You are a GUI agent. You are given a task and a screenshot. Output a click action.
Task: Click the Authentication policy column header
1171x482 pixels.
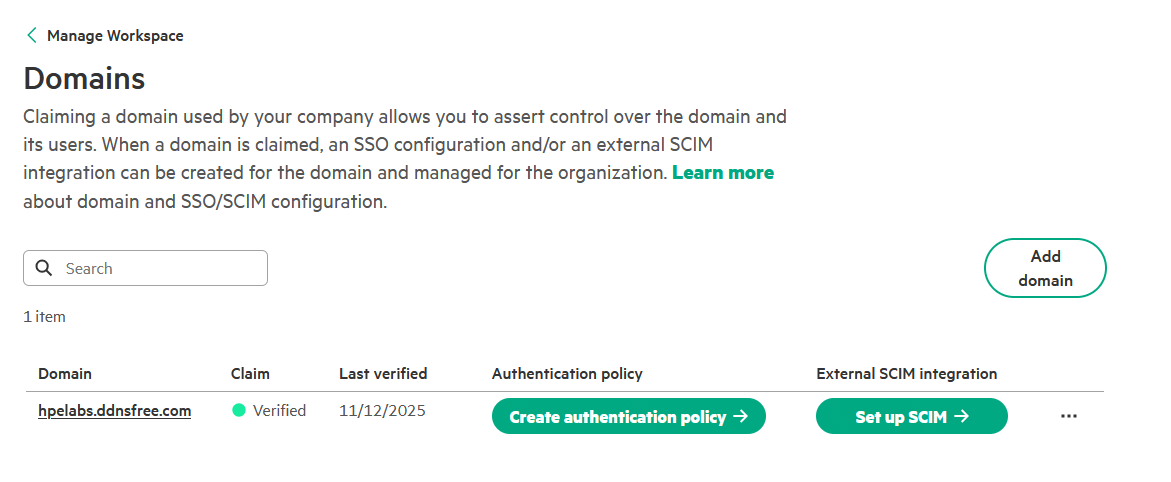567,374
